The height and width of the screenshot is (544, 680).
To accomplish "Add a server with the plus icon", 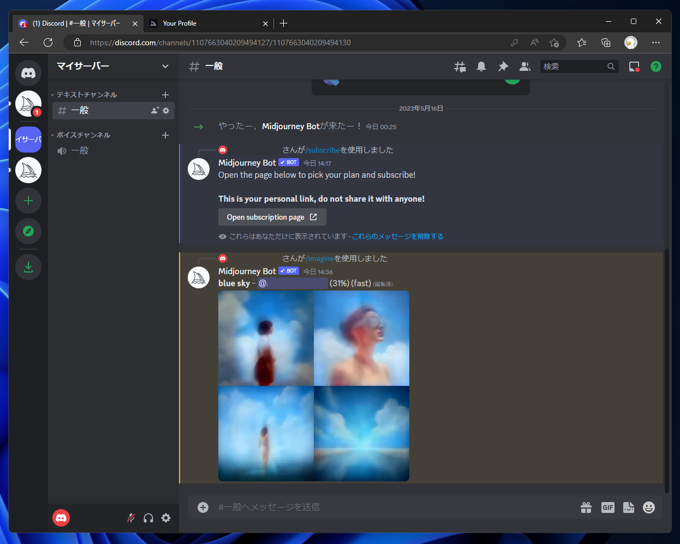I will click(x=28, y=201).
